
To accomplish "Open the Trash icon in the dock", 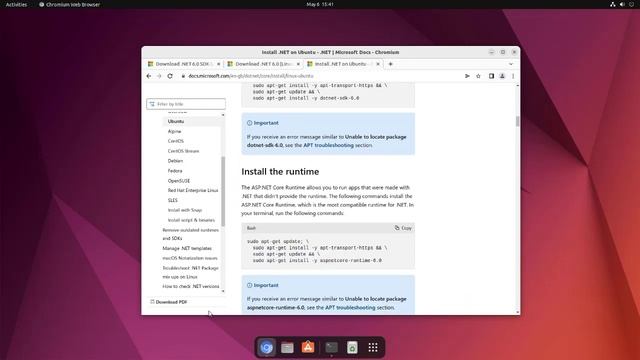I will [352, 347].
